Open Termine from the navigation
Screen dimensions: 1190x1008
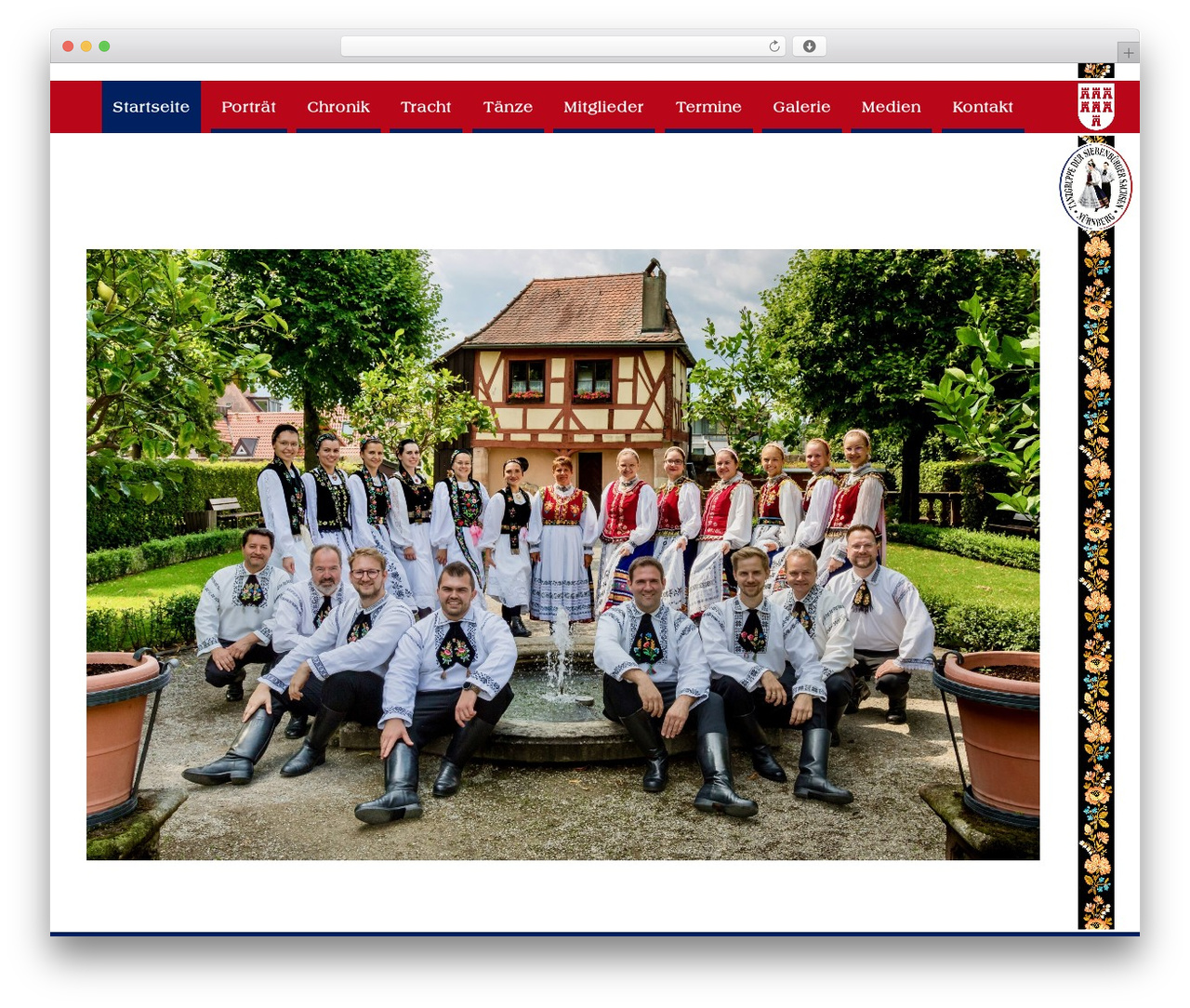[x=708, y=107]
